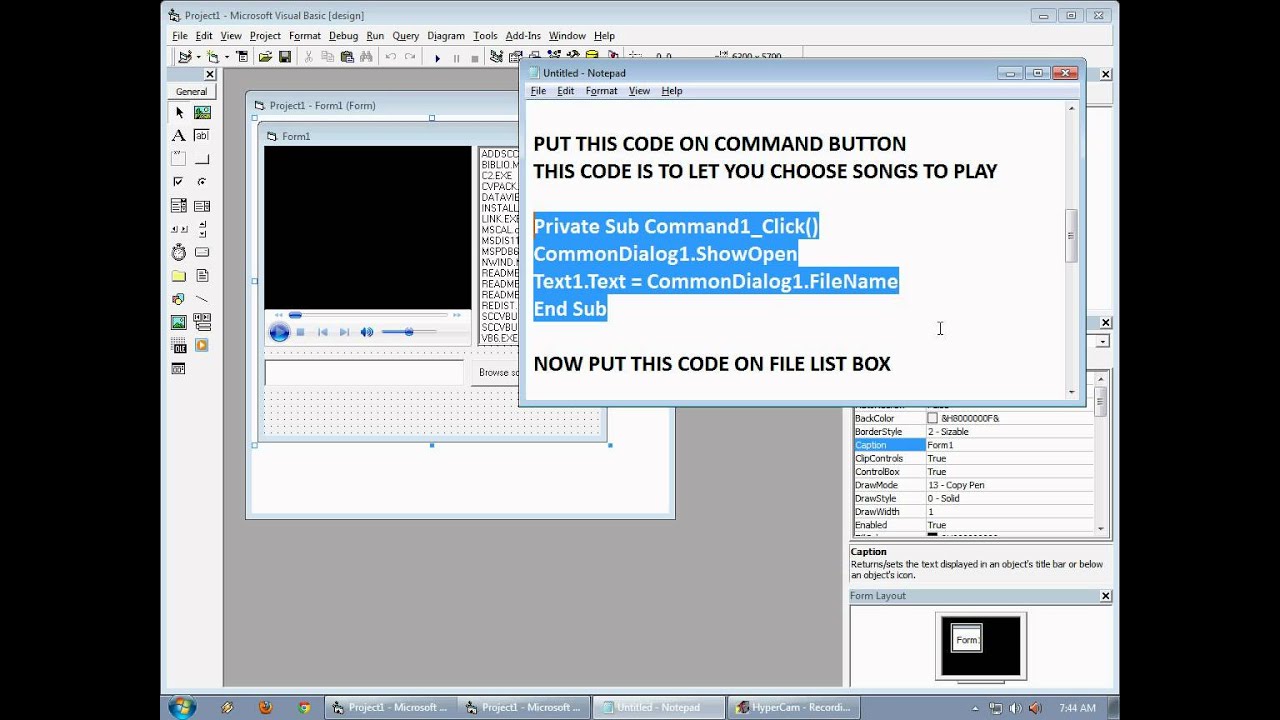
Task: Click Stop on the media player control
Action: [300, 332]
